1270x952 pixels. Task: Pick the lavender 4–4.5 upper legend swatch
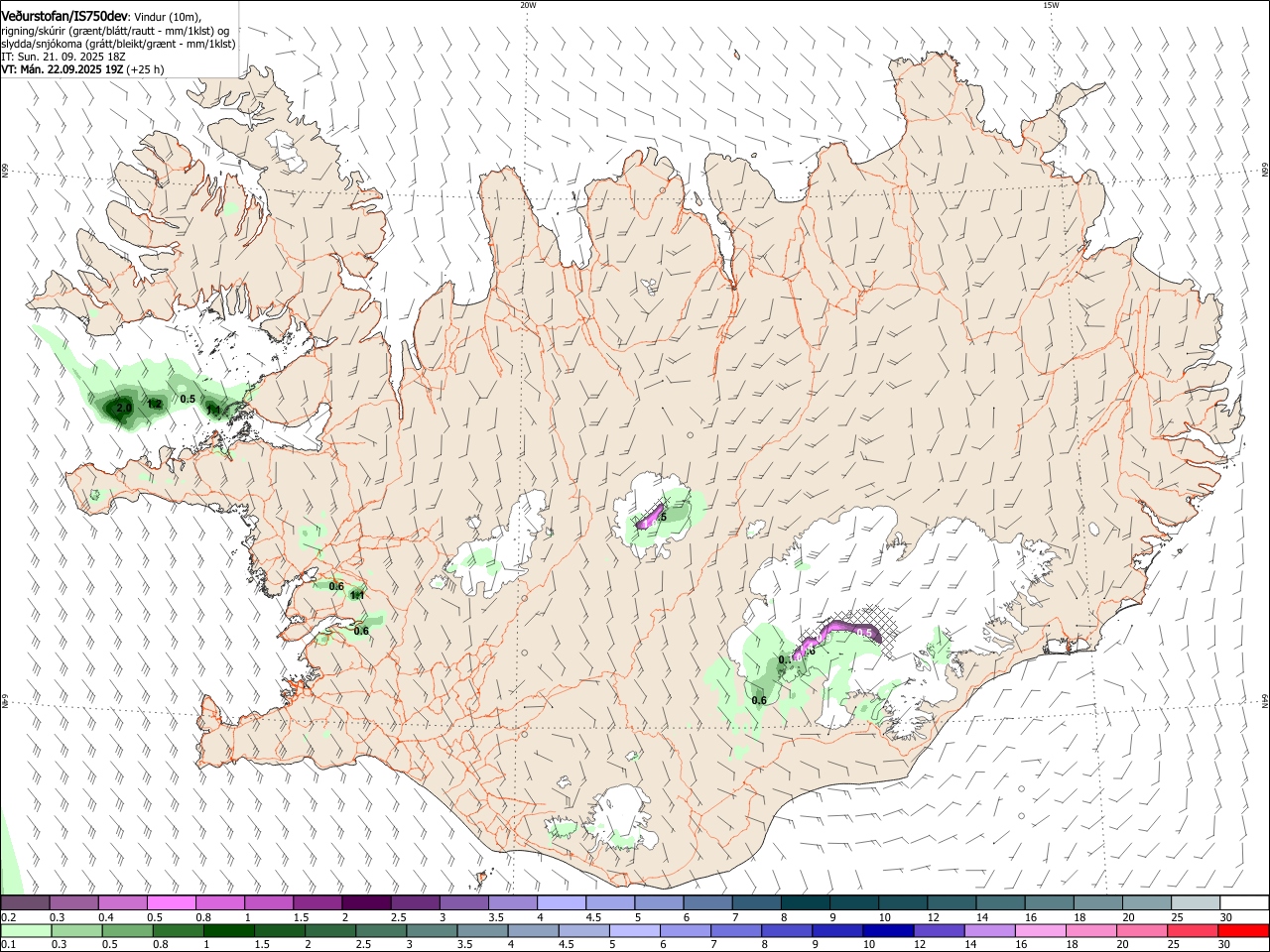(x=561, y=903)
